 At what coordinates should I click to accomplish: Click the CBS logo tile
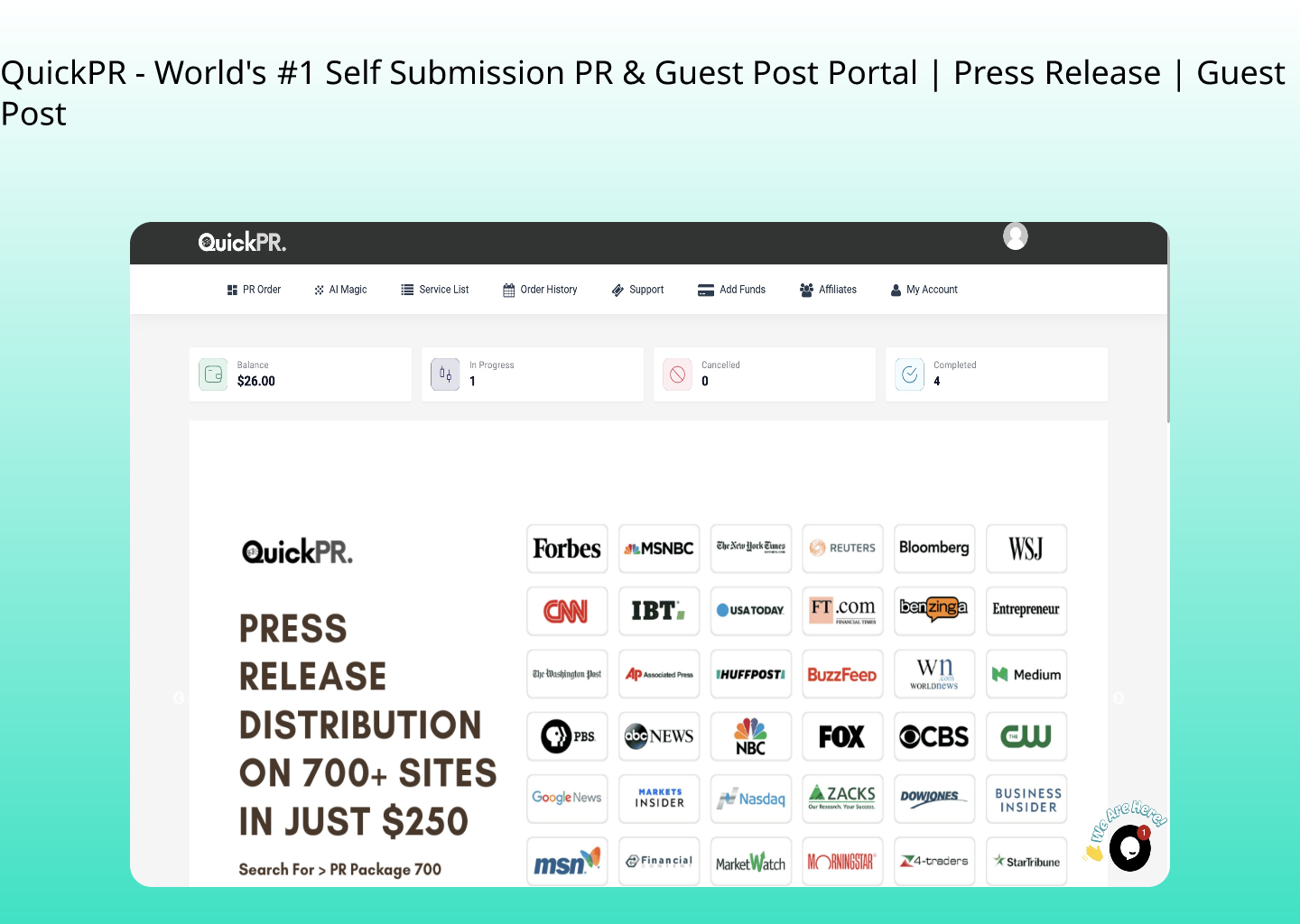click(934, 736)
